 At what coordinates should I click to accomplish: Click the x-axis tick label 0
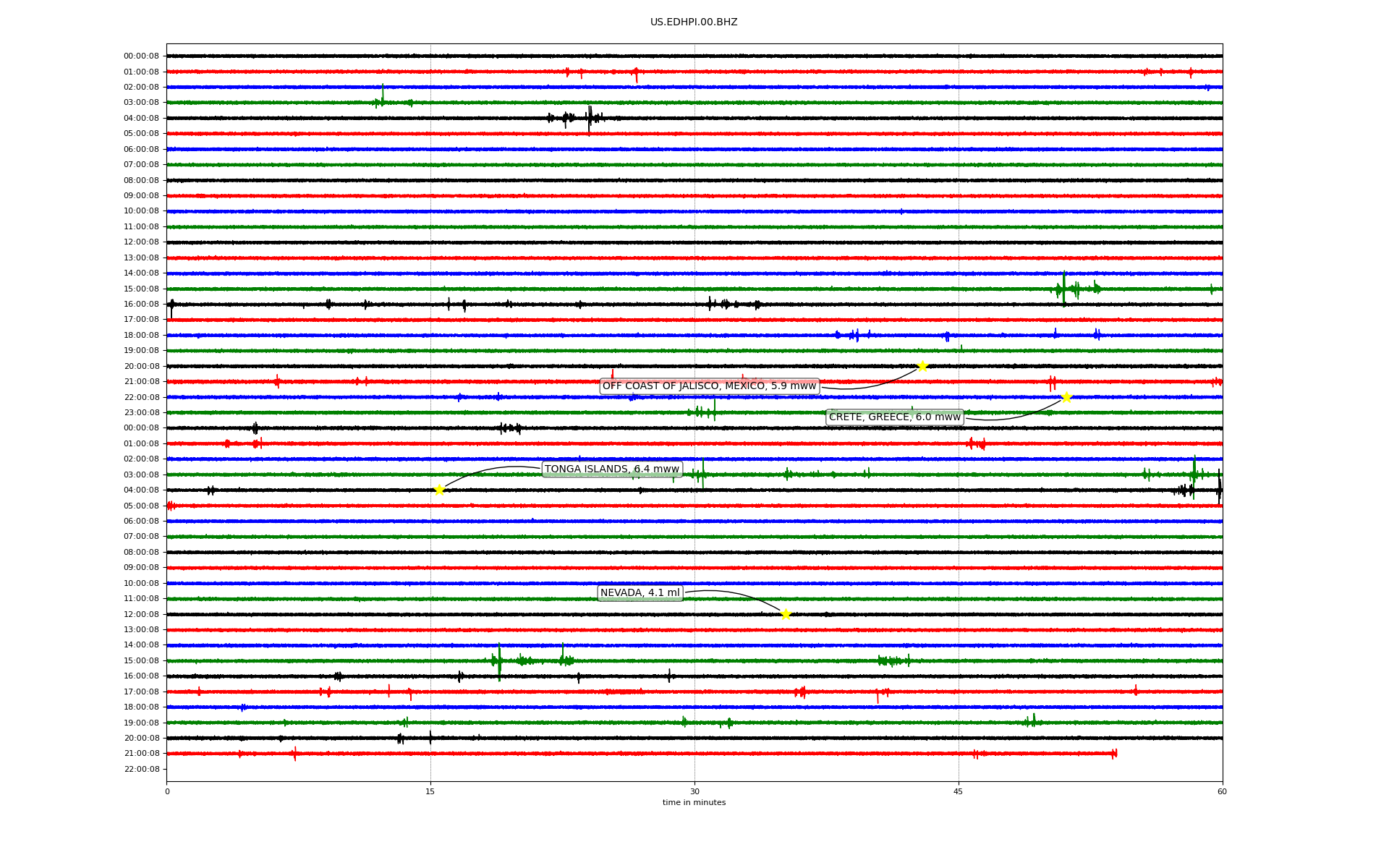coord(167,791)
